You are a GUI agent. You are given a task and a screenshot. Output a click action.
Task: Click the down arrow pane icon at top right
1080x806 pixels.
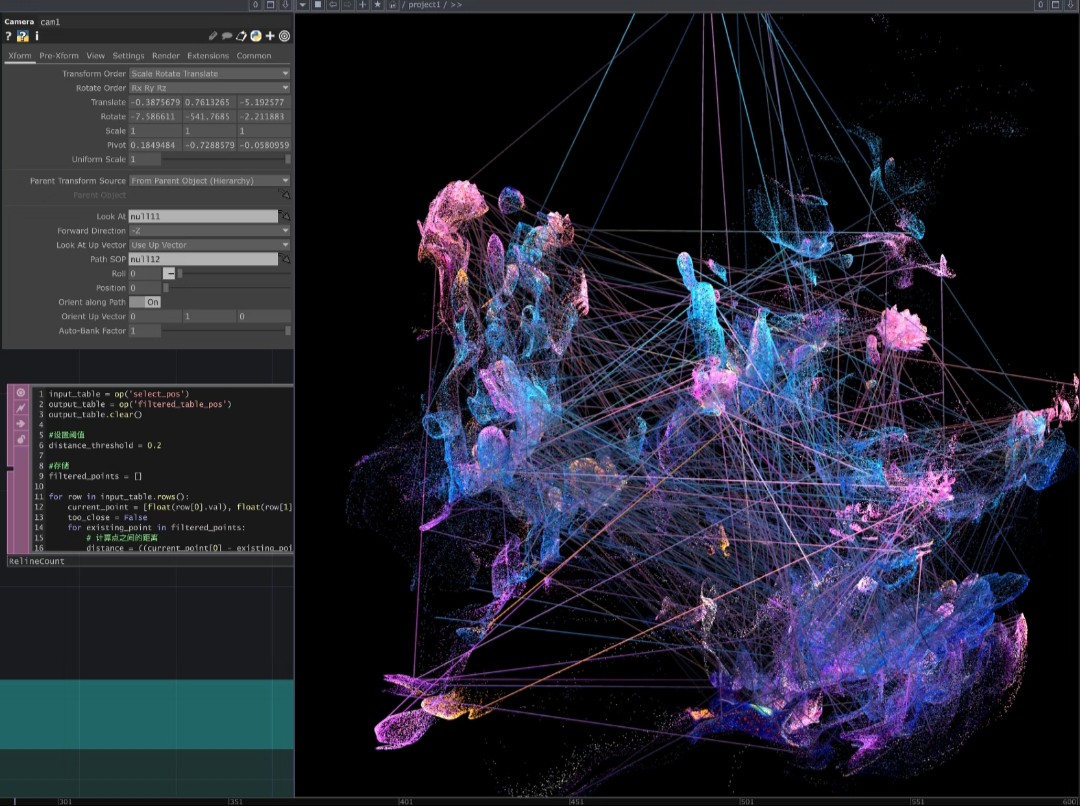click(1070, 5)
